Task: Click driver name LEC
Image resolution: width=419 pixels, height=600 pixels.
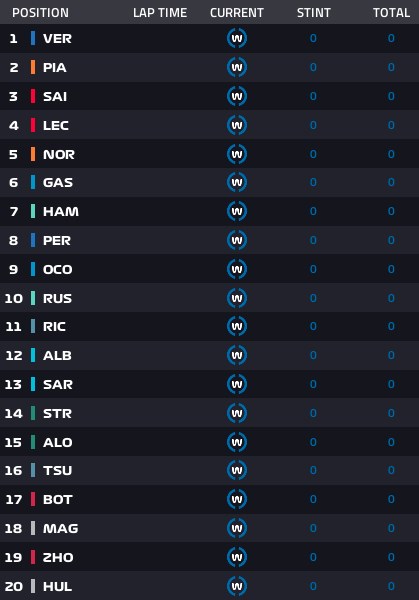Action: pos(56,126)
